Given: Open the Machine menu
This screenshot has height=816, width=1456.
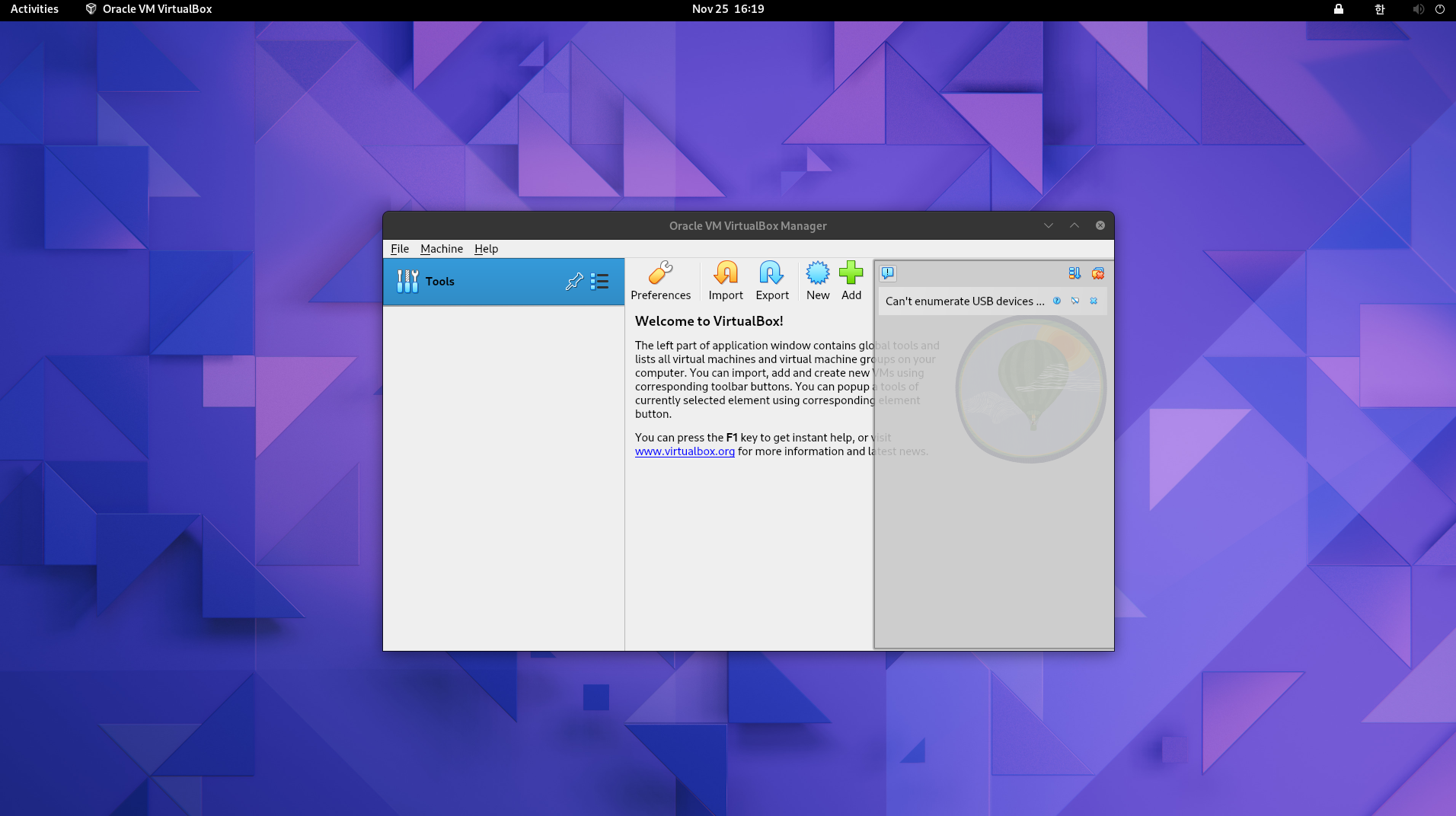Looking at the screenshot, I should 442,249.
